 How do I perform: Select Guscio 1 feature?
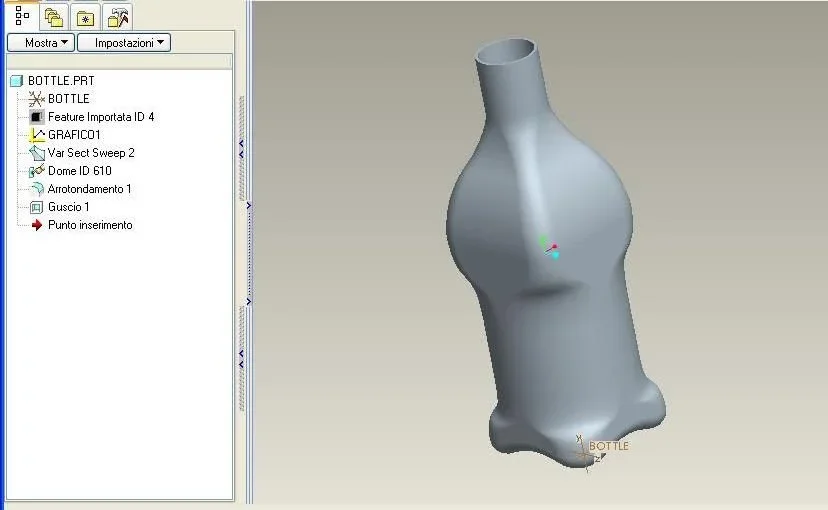click(69, 206)
